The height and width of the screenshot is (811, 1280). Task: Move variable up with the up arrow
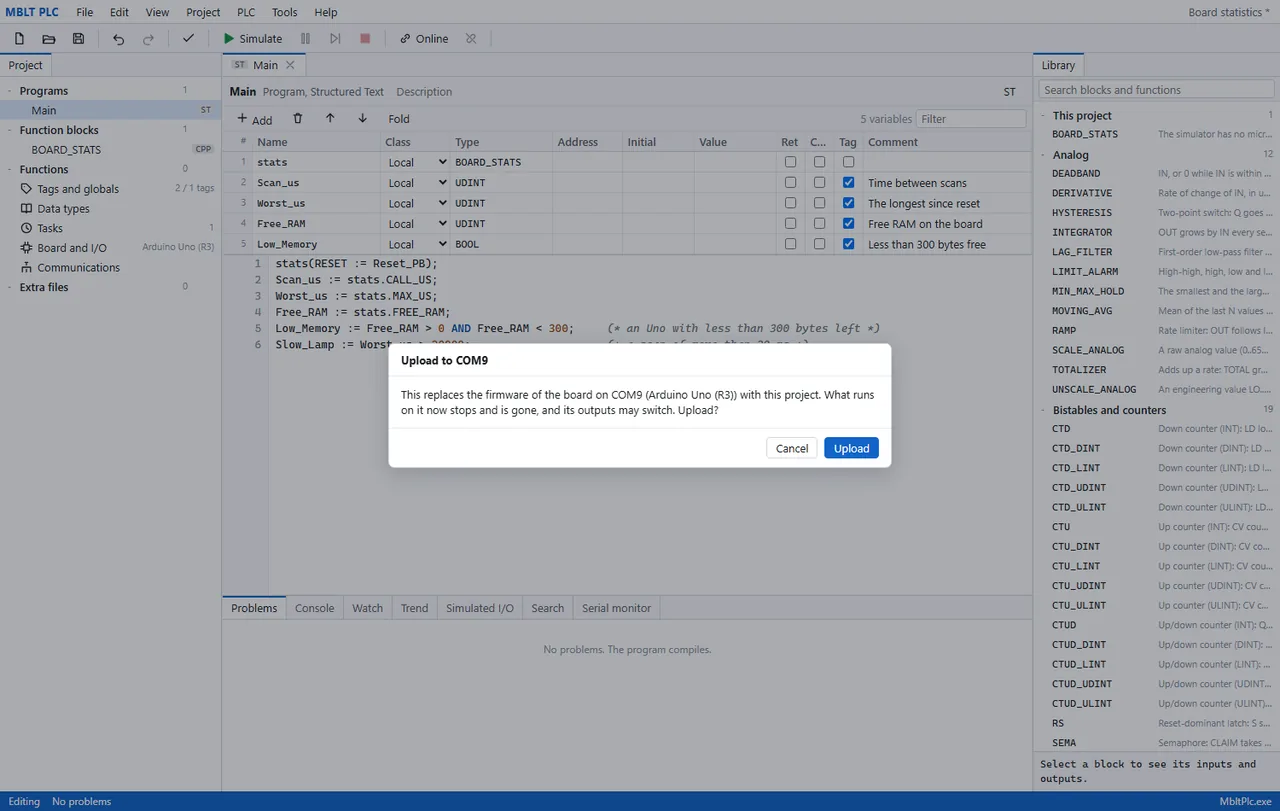click(x=330, y=118)
